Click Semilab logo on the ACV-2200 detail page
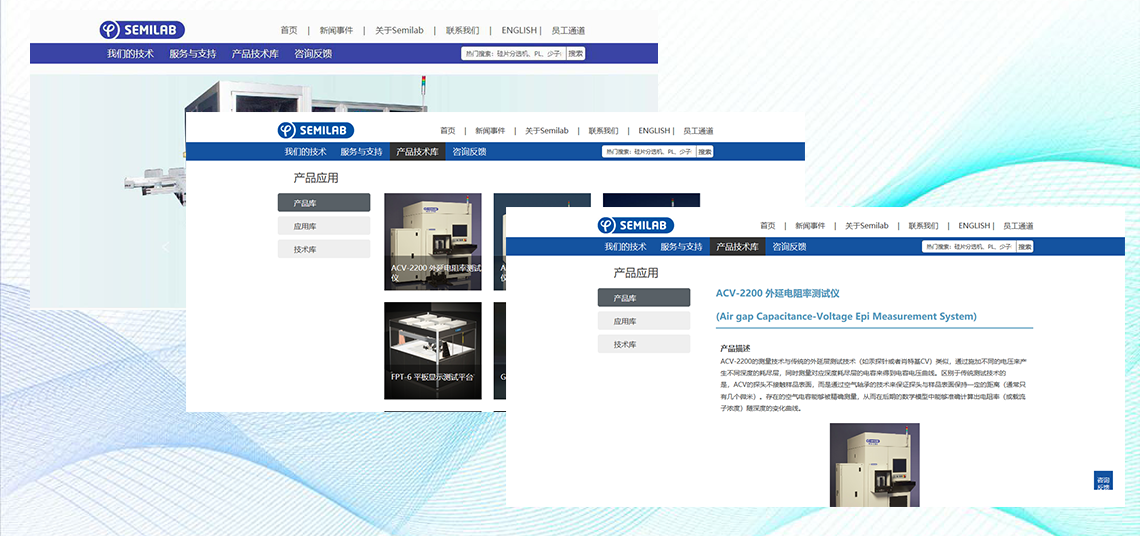The height and width of the screenshot is (536, 1140). (635, 225)
